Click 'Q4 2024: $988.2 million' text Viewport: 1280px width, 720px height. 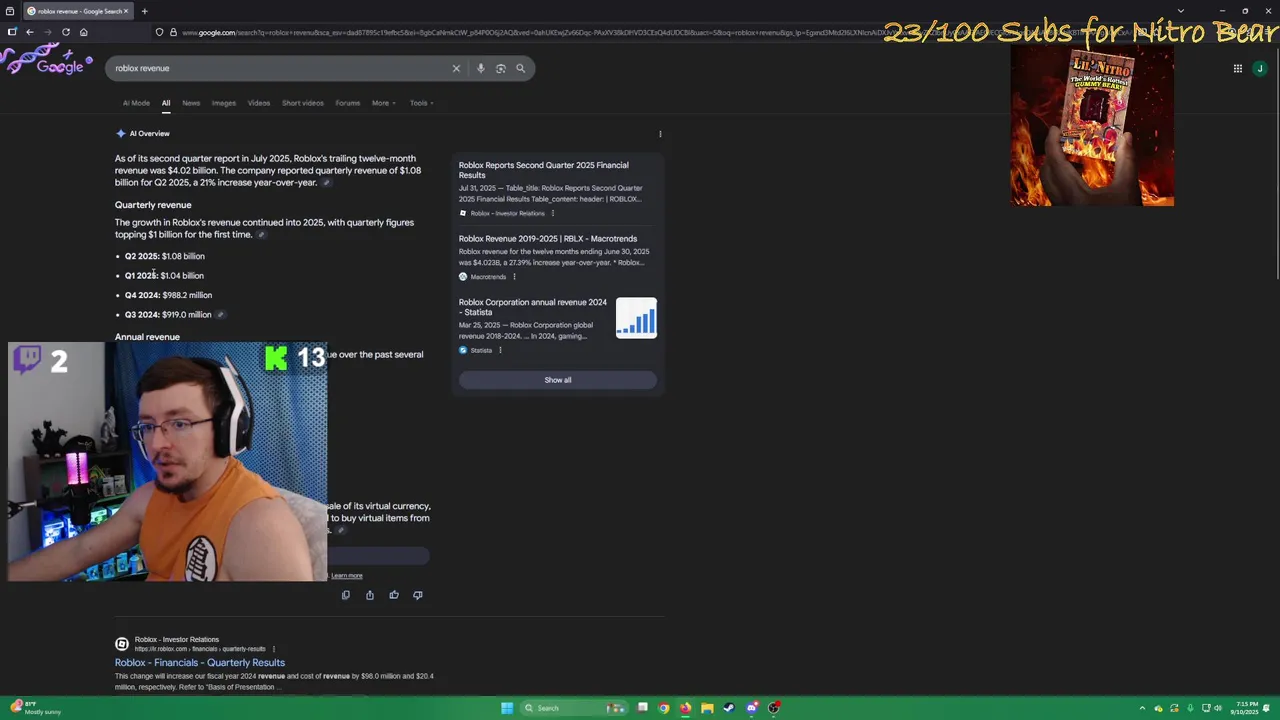pyautogui.click(x=168, y=295)
